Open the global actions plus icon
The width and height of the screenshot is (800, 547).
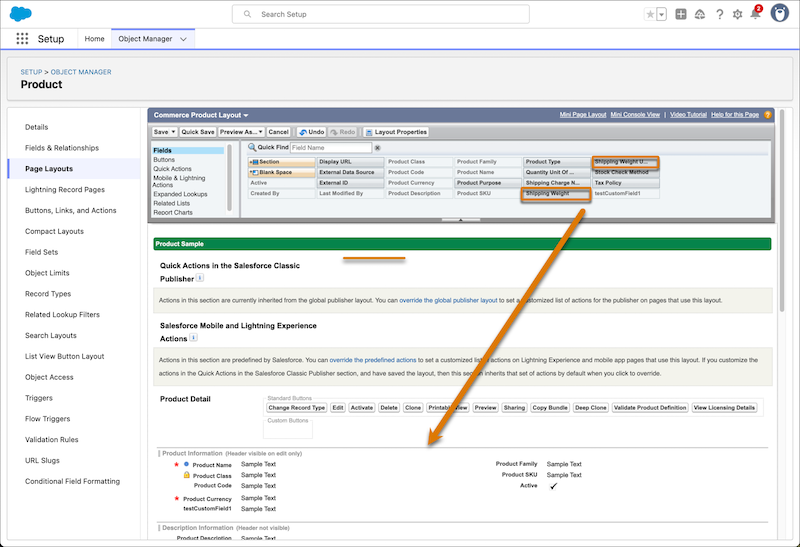[681, 14]
